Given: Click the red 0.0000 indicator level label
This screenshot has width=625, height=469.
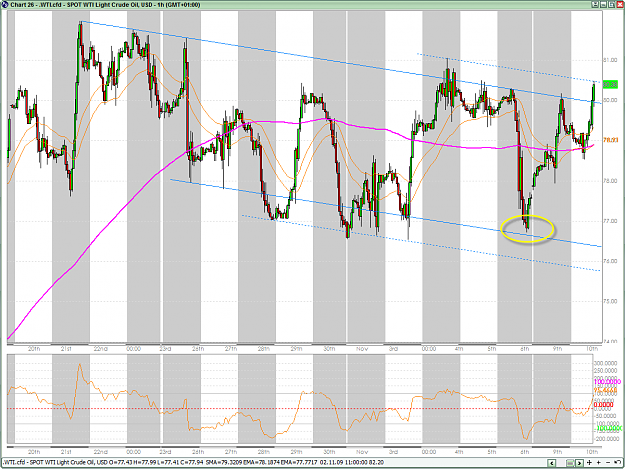Looking at the screenshot, I should tap(603, 405).
